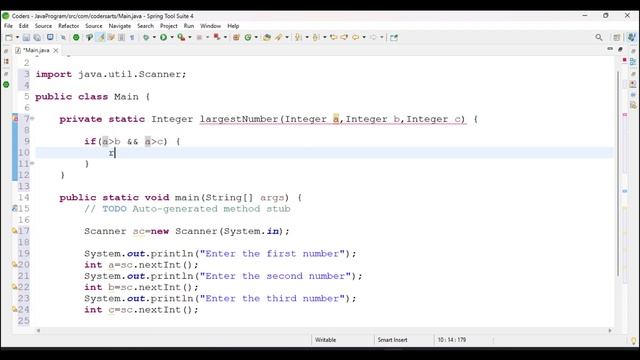Click the green circle icon in left sidebar
This screenshot has width=640, height=360.
click(x=6, y=84)
